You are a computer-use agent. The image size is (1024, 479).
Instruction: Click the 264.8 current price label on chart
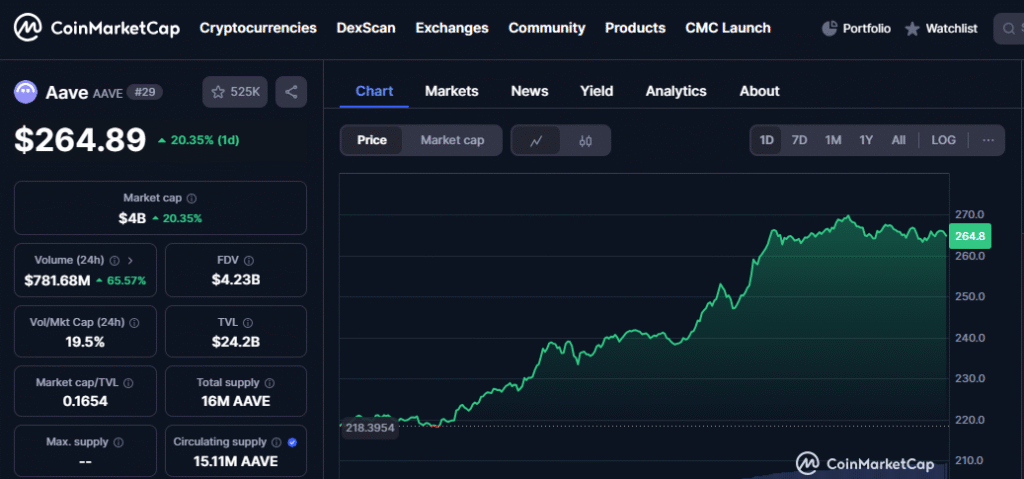(970, 237)
